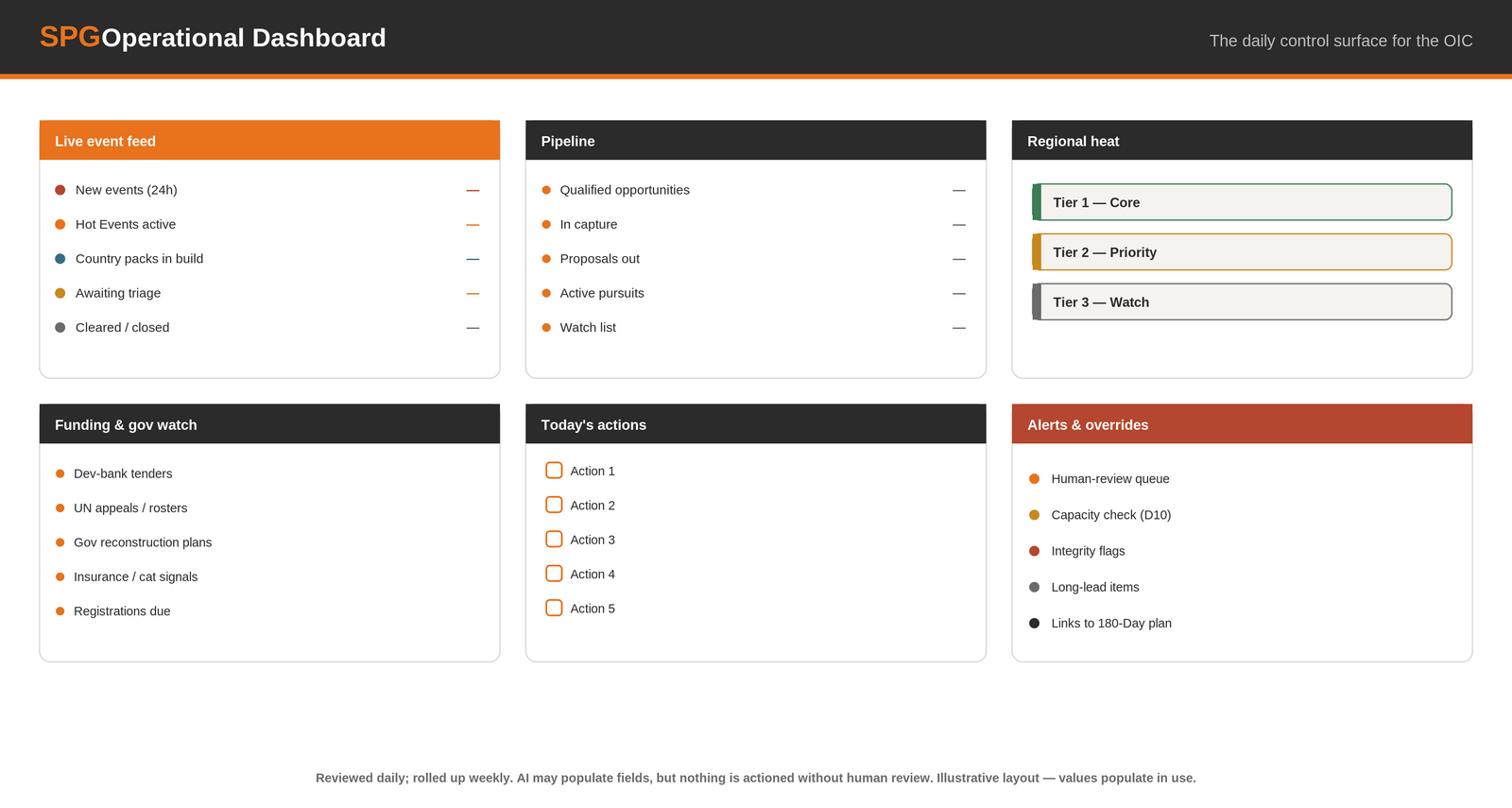
Task: Click the orange dot beside Hot Events active
Action: [x=60, y=224]
